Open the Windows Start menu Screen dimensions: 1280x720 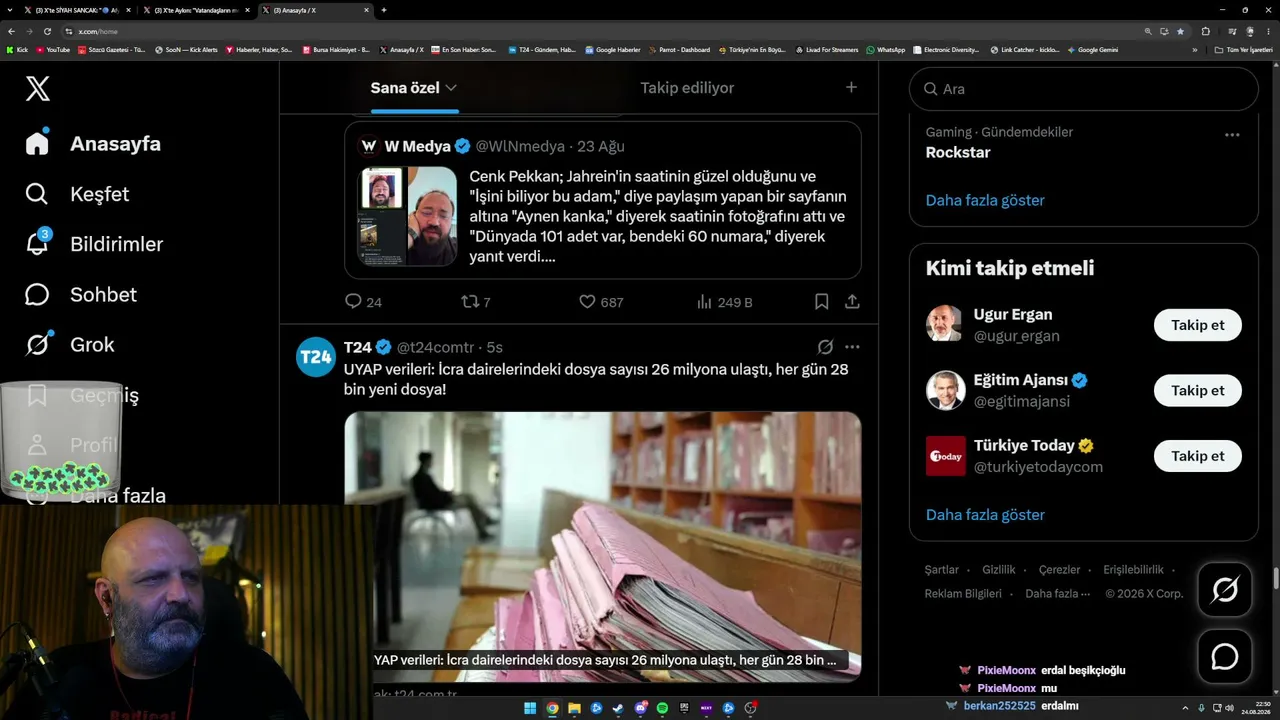tap(530, 708)
